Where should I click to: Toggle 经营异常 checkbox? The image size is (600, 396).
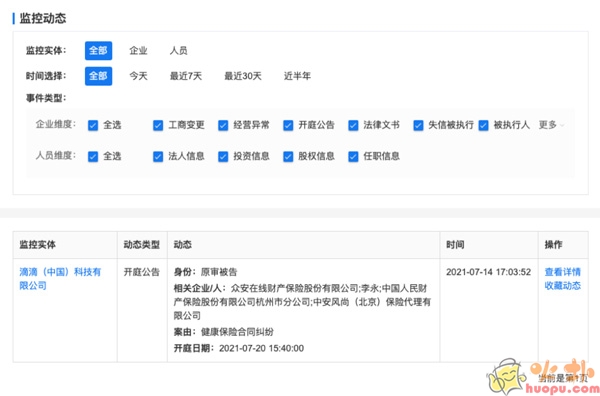[223, 125]
